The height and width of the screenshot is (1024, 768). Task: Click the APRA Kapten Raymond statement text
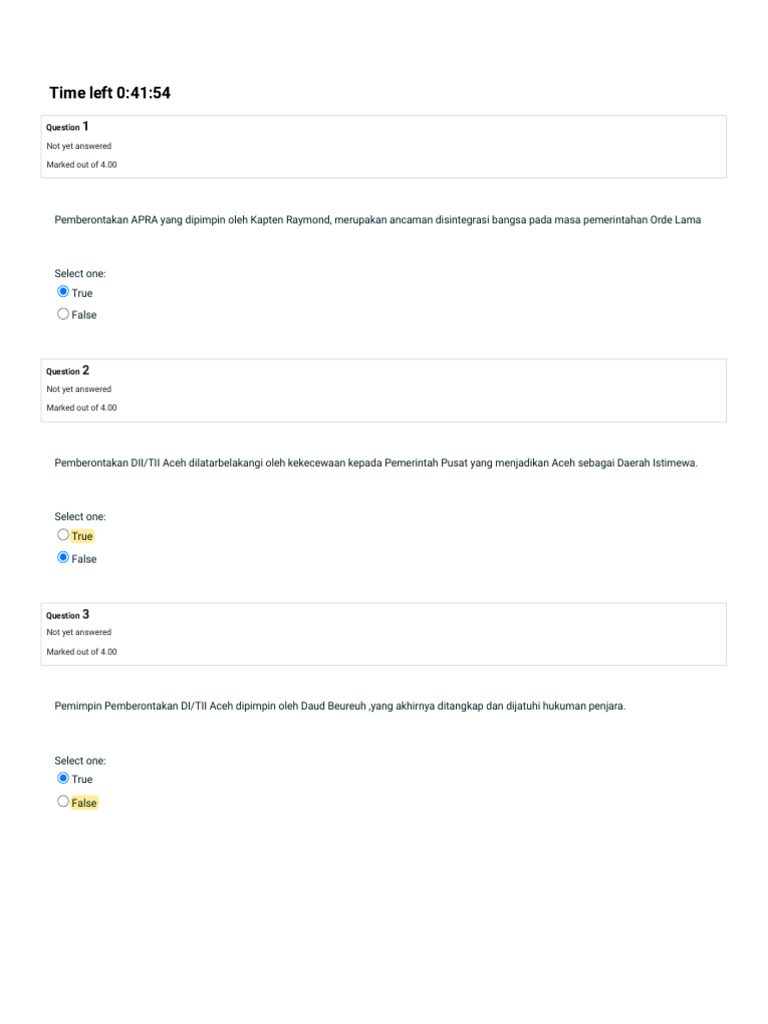click(x=377, y=220)
